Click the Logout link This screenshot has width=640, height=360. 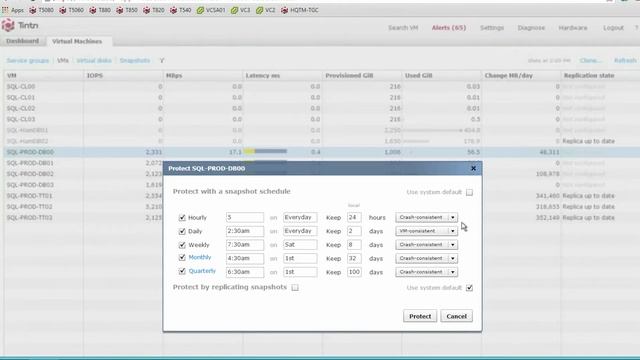tap(613, 28)
